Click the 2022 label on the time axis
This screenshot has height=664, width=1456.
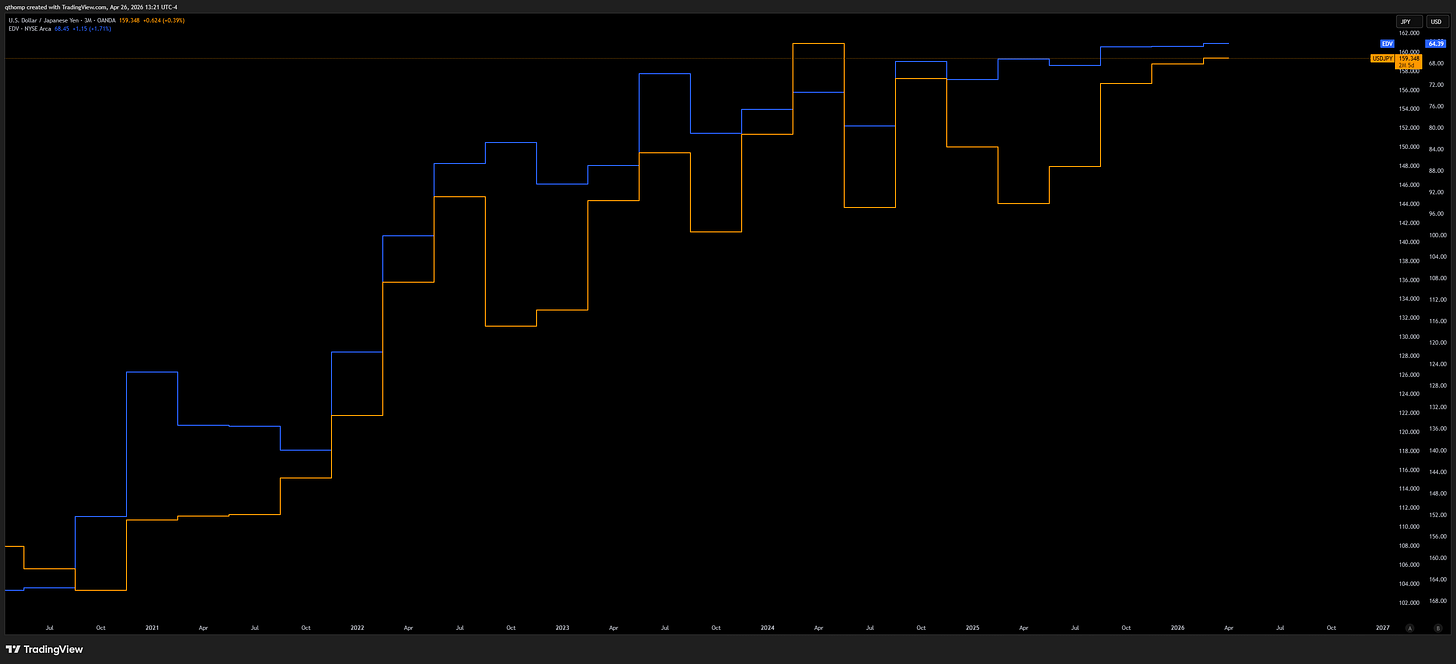[357, 628]
